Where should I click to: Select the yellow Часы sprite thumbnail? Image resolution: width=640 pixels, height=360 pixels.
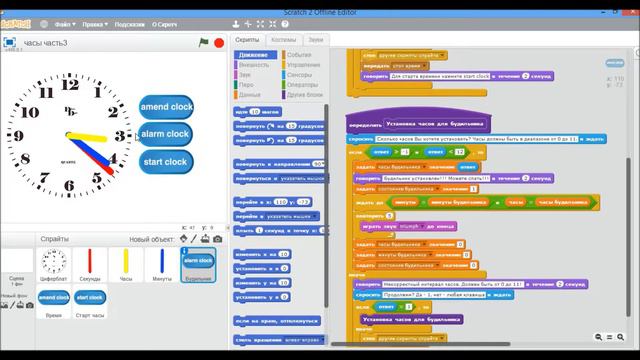126,264
